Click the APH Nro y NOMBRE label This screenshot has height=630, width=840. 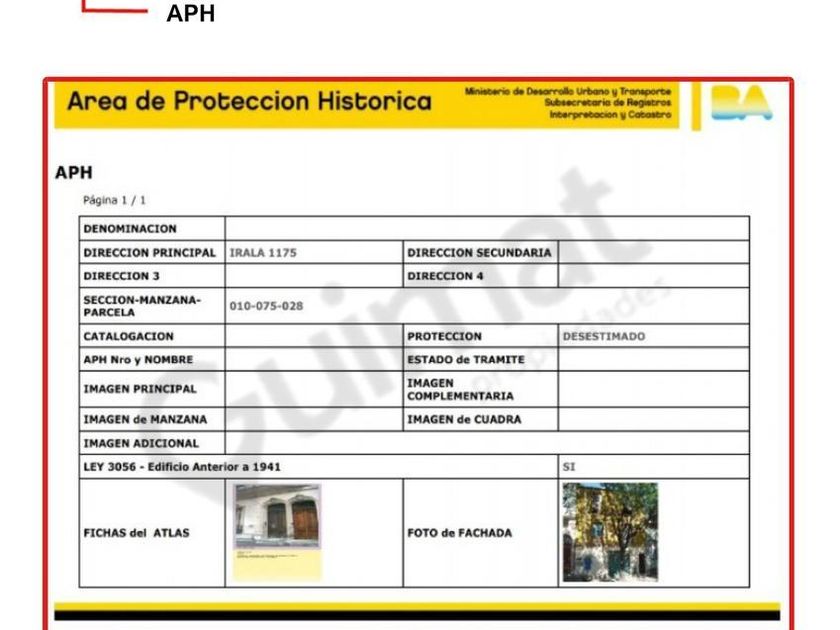pos(138,360)
